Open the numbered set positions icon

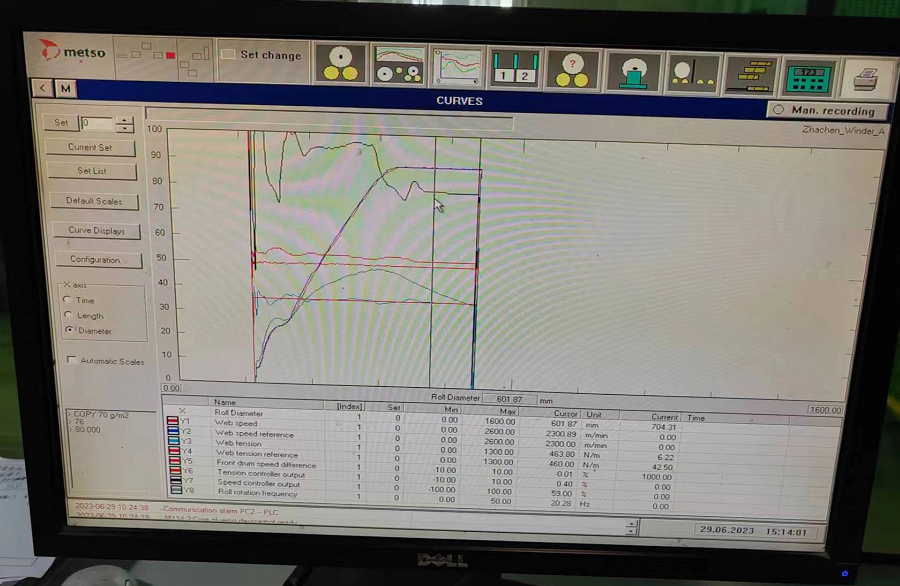(515, 68)
